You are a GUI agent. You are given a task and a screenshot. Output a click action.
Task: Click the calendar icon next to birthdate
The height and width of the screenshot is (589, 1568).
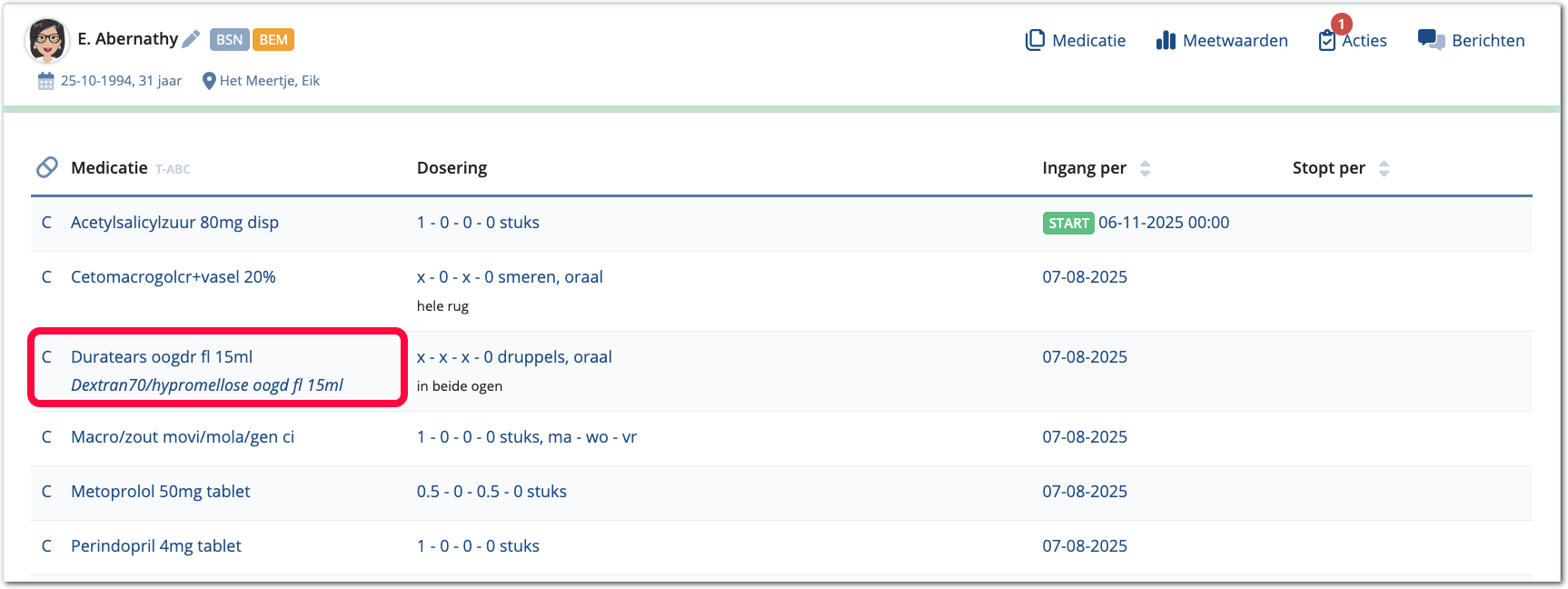coord(45,81)
